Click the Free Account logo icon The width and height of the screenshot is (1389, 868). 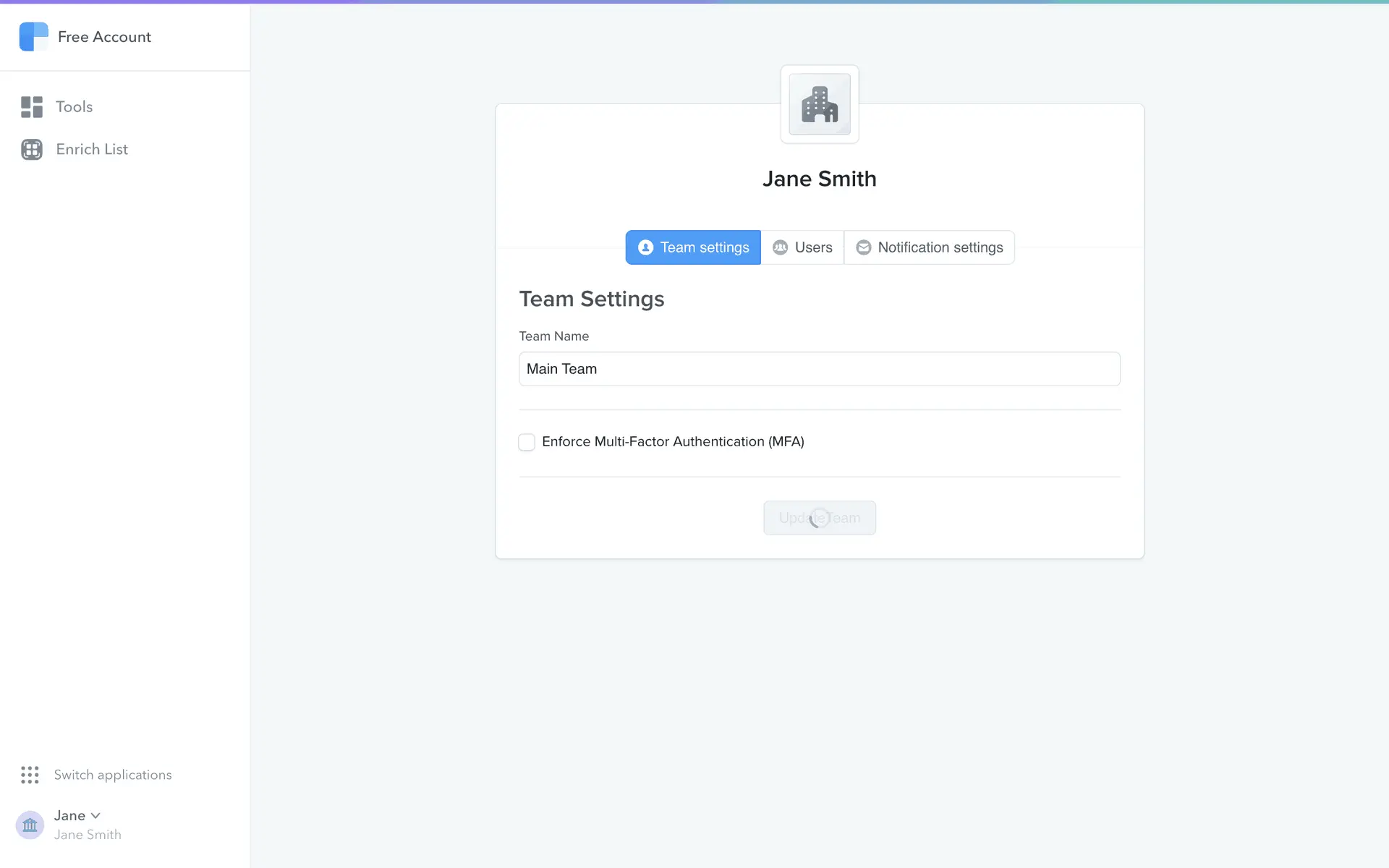(33, 37)
